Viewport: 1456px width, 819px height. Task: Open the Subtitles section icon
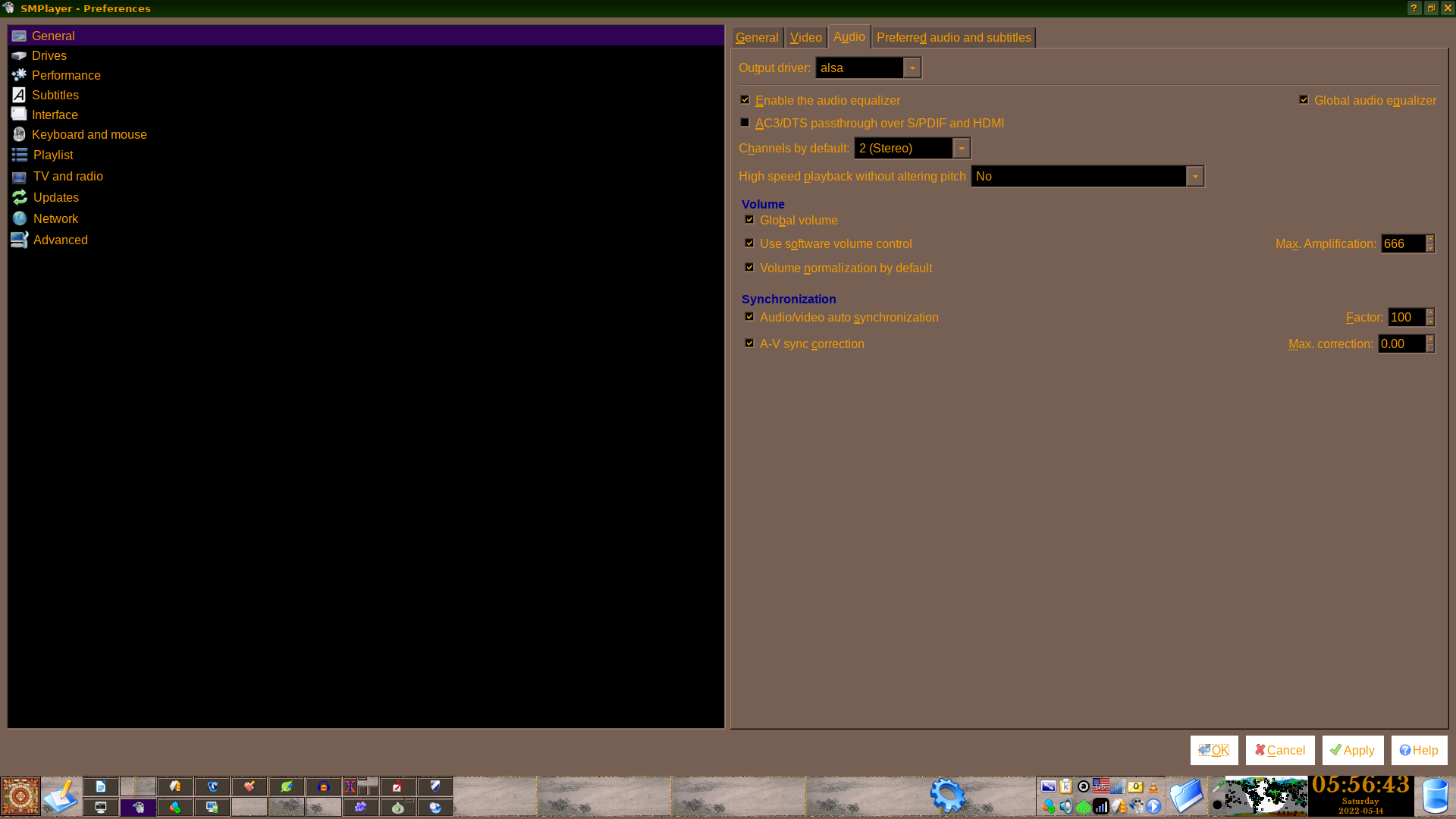tap(19, 95)
